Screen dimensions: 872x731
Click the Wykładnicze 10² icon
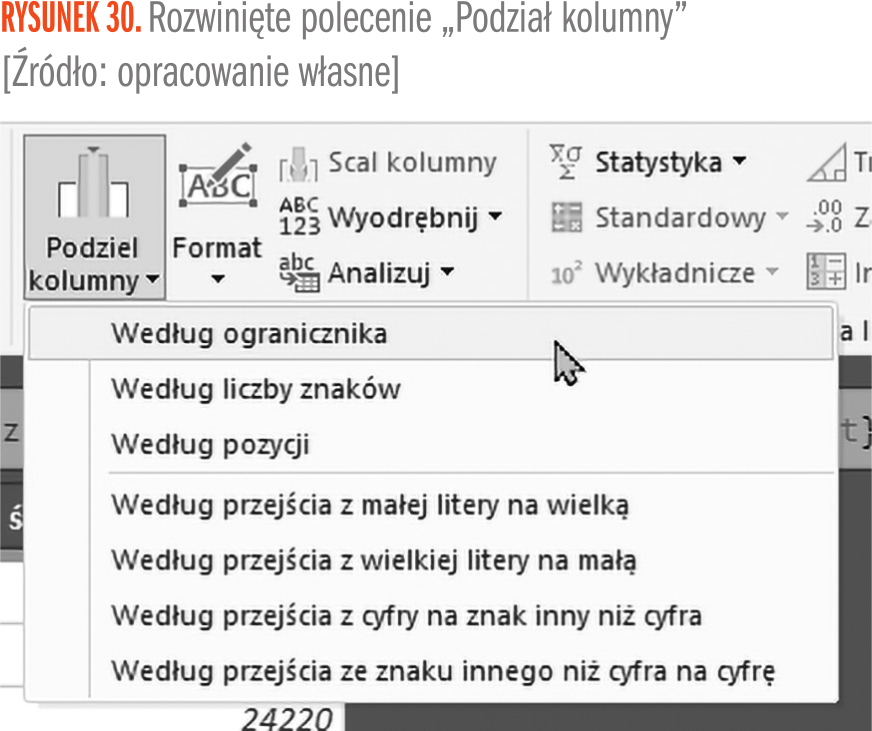tap(566, 272)
